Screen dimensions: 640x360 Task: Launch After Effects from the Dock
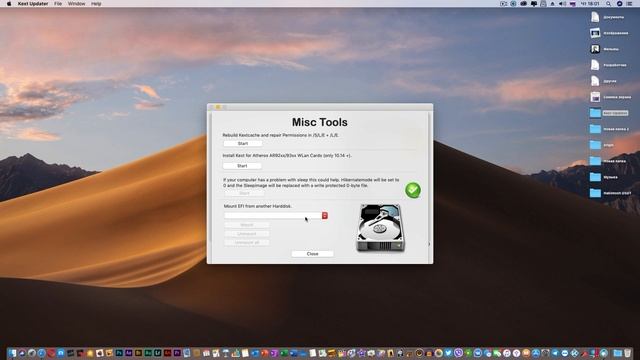(129, 353)
